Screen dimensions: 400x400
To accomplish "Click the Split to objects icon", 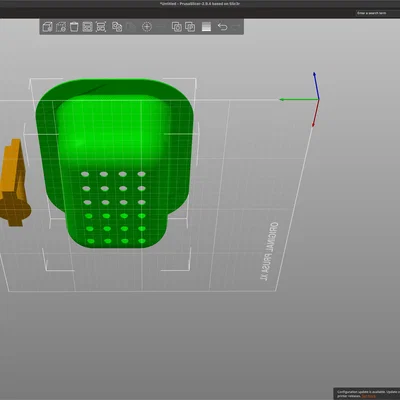I will [177, 27].
